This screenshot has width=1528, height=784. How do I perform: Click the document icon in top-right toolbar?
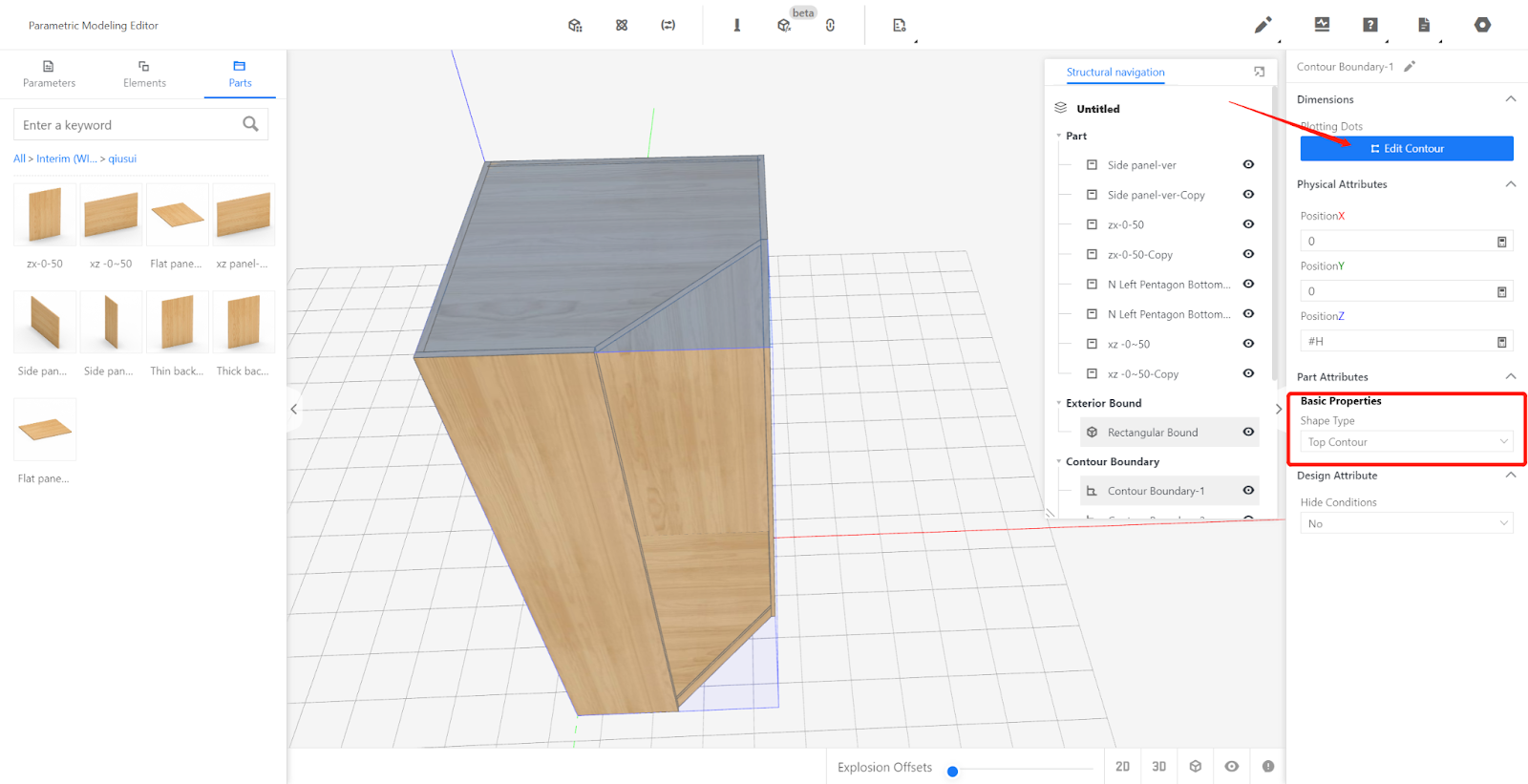tap(1423, 25)
